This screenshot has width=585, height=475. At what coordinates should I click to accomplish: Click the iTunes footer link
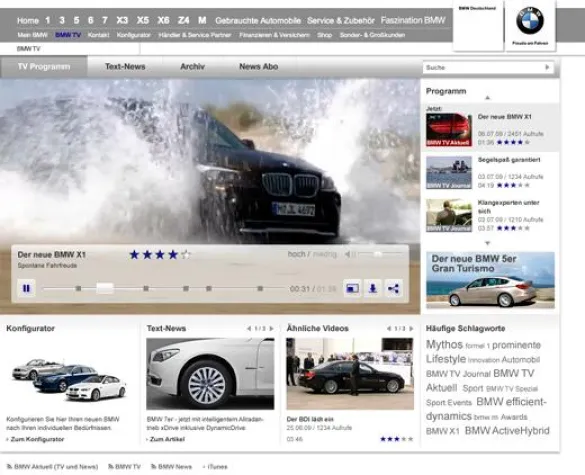(218, 466)
